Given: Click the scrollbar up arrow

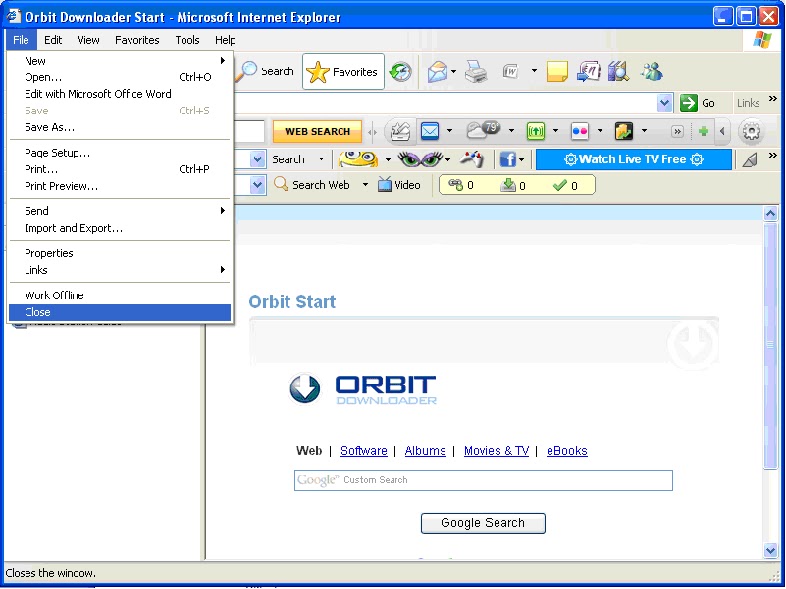Looking at the screenshot, I should (x=770, y=214).
